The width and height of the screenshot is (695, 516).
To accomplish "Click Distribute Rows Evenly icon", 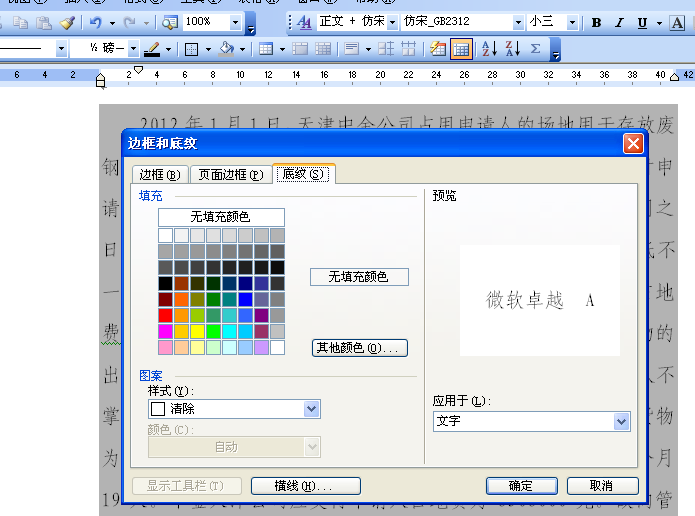I will click(x=386, y=49).
